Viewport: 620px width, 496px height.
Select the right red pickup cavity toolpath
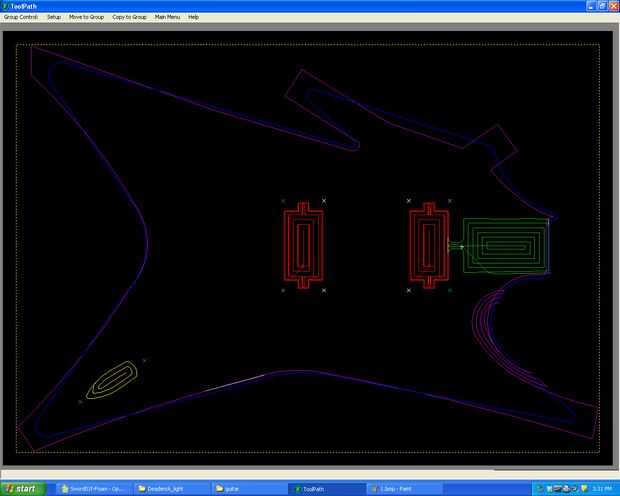pyautogui.click(x=429, y=246)
